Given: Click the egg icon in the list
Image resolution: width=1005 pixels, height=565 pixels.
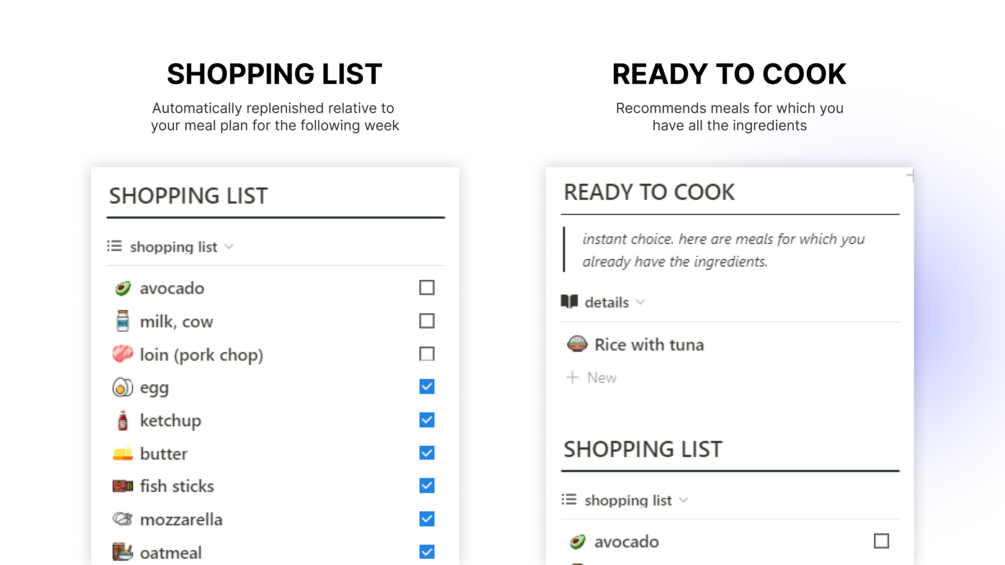Looking at the screenshot, I should coord(122,387).
